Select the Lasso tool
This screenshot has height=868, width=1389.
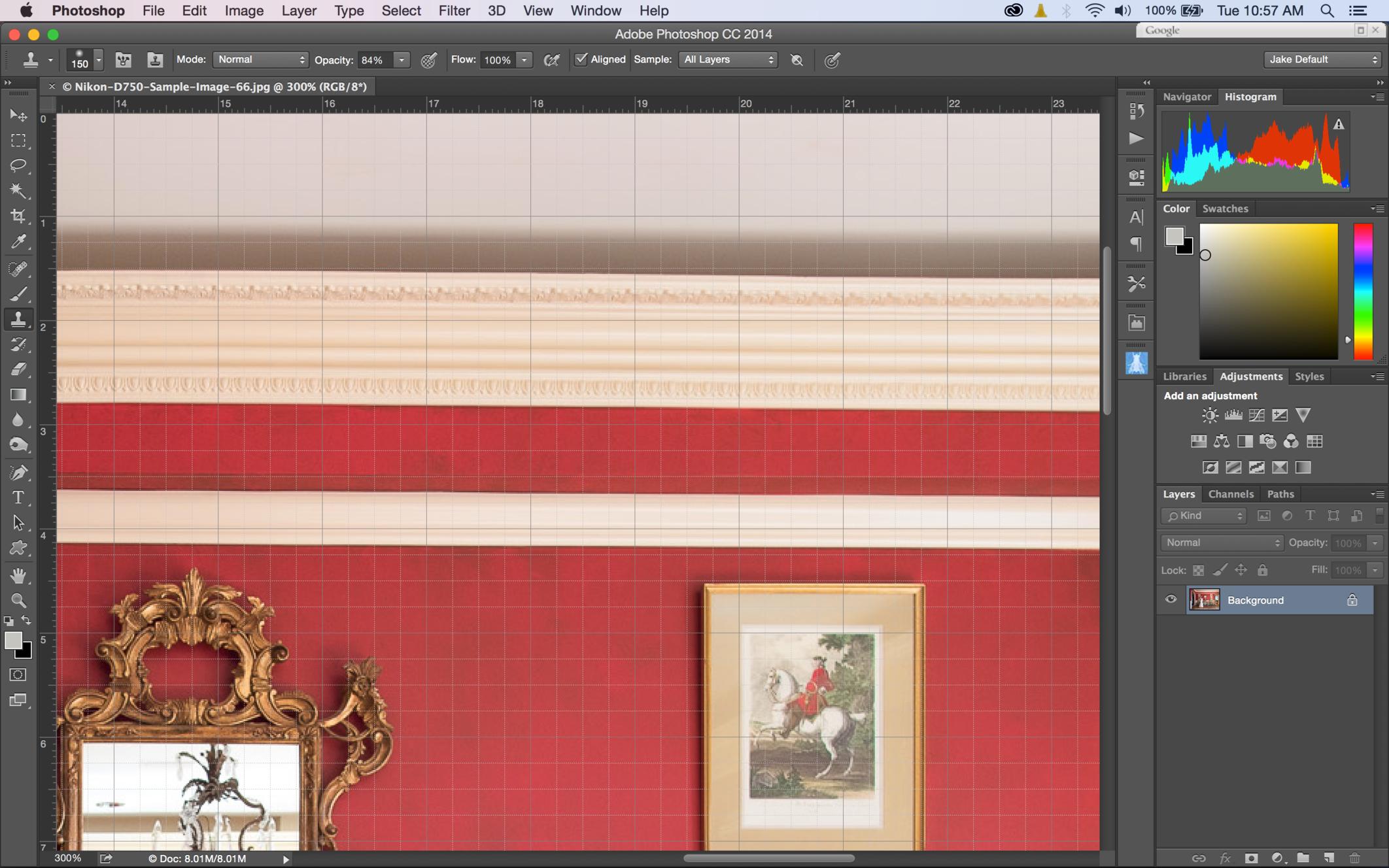coord(18,165)
